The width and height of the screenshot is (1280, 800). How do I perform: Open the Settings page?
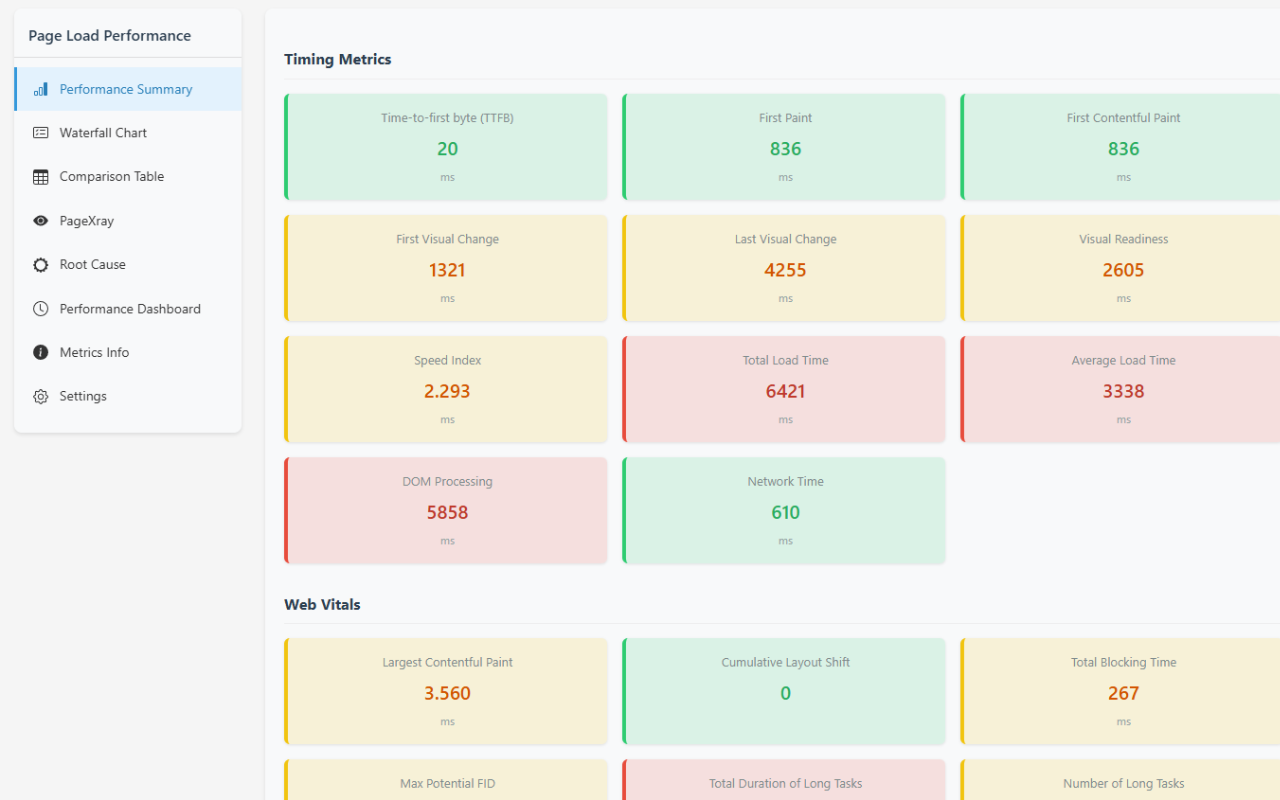[x=128, y=396]
